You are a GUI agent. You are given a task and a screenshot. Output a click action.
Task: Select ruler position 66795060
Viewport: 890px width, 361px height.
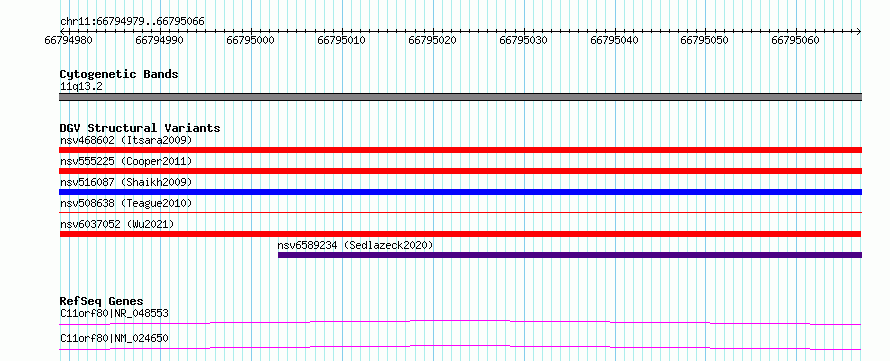[796, 40]
